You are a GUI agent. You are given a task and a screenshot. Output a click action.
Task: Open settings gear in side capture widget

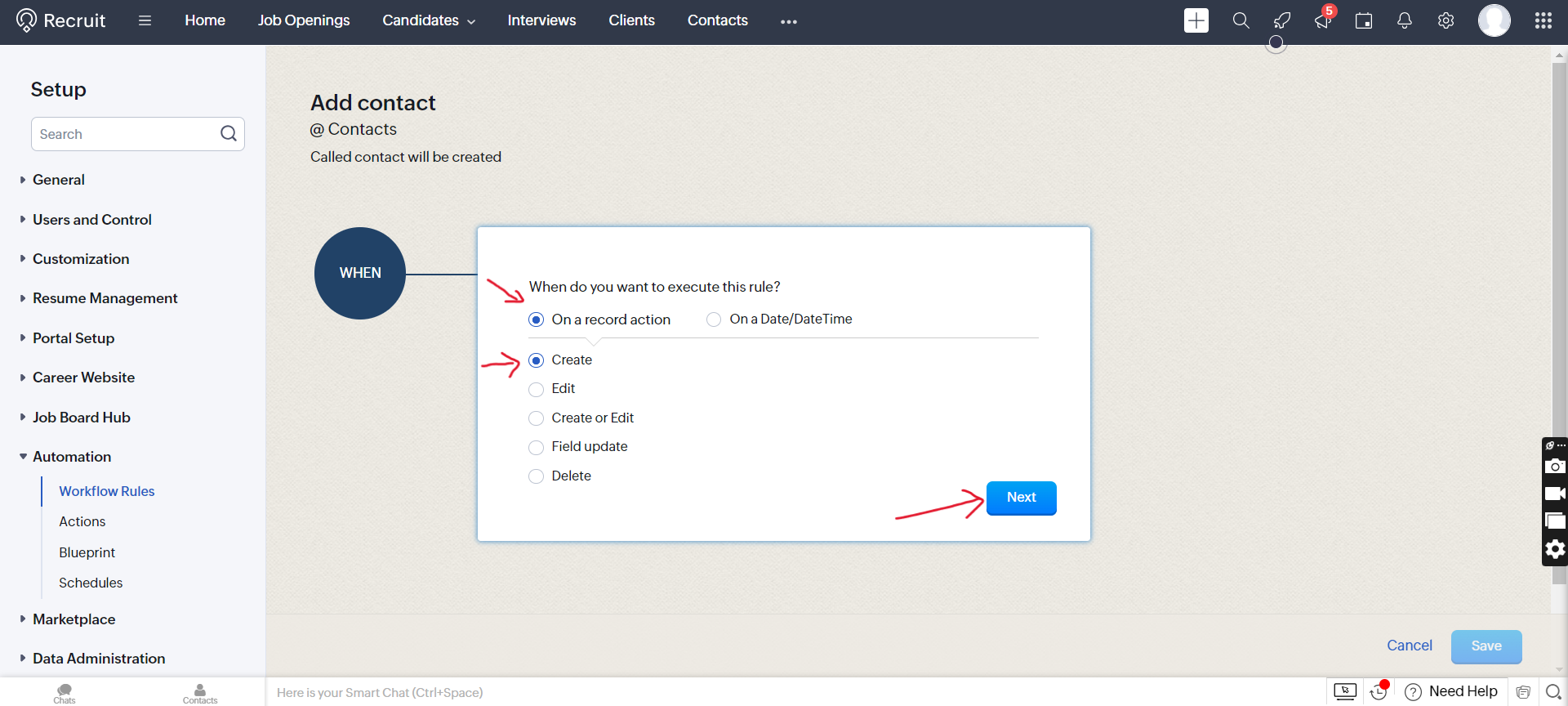pyautogui.click(x=1555, y=549)
